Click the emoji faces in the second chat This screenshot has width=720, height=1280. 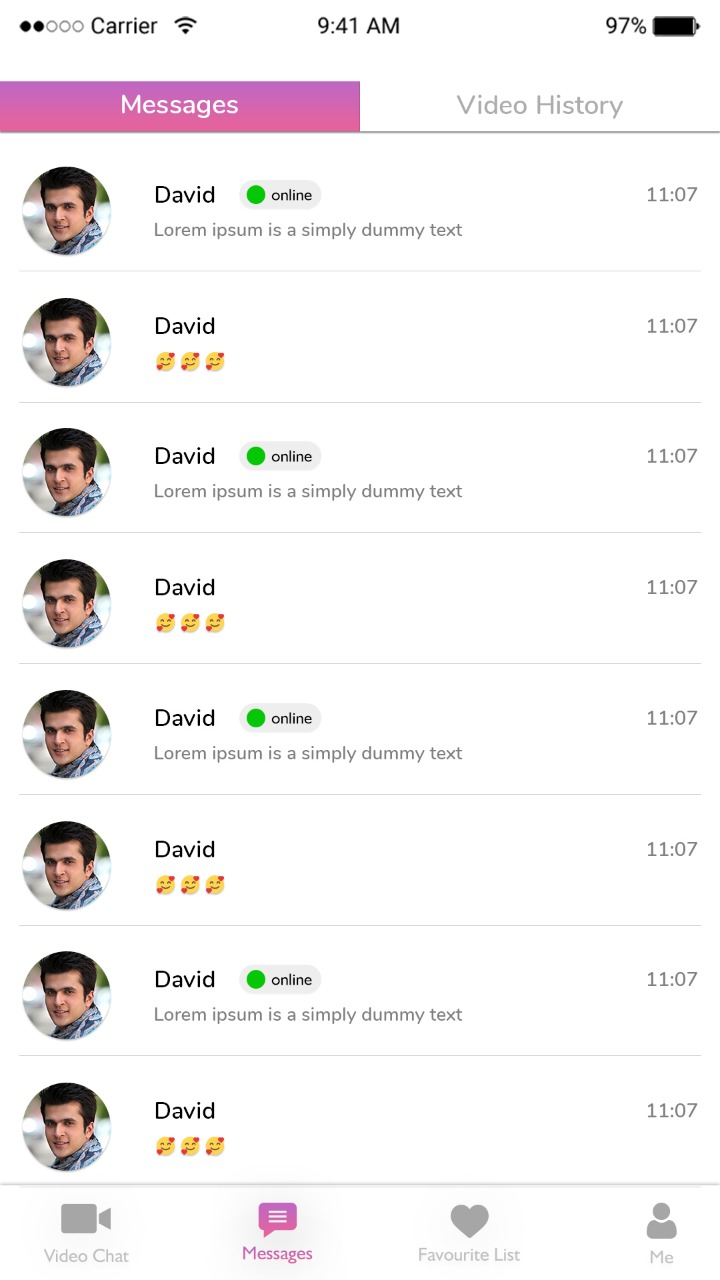click(190, 361)
